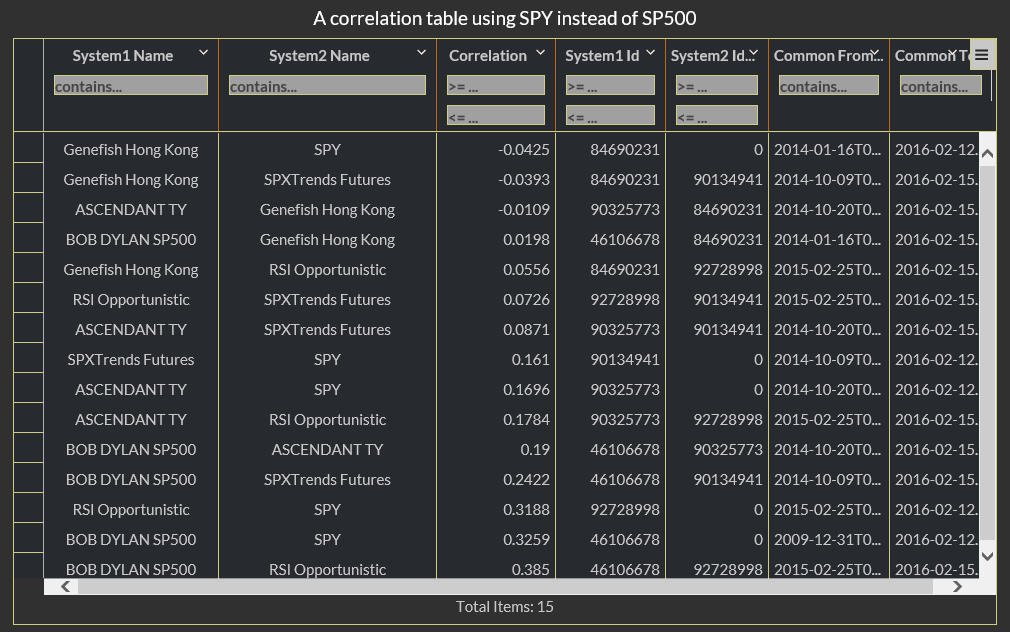
Task: Sort by System1 Id column header
Action: pos(602,56)
